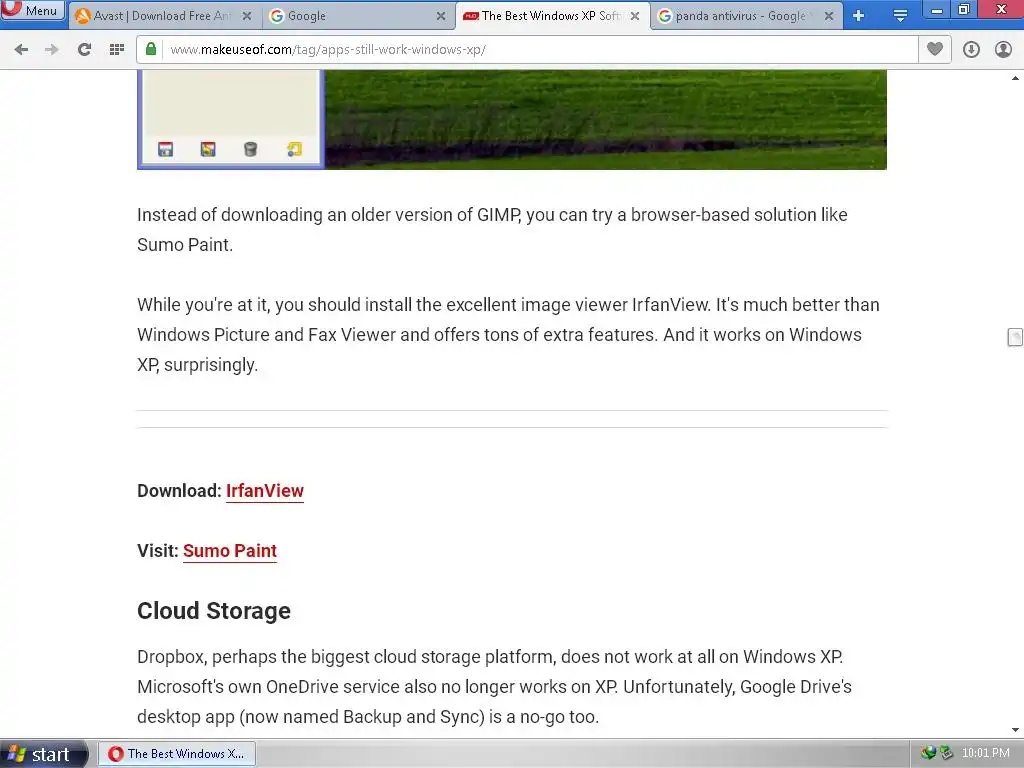This screenshot has height=768, width=1024.
Task: Click the green padlock security badge
Action: (x=151, y=49)
